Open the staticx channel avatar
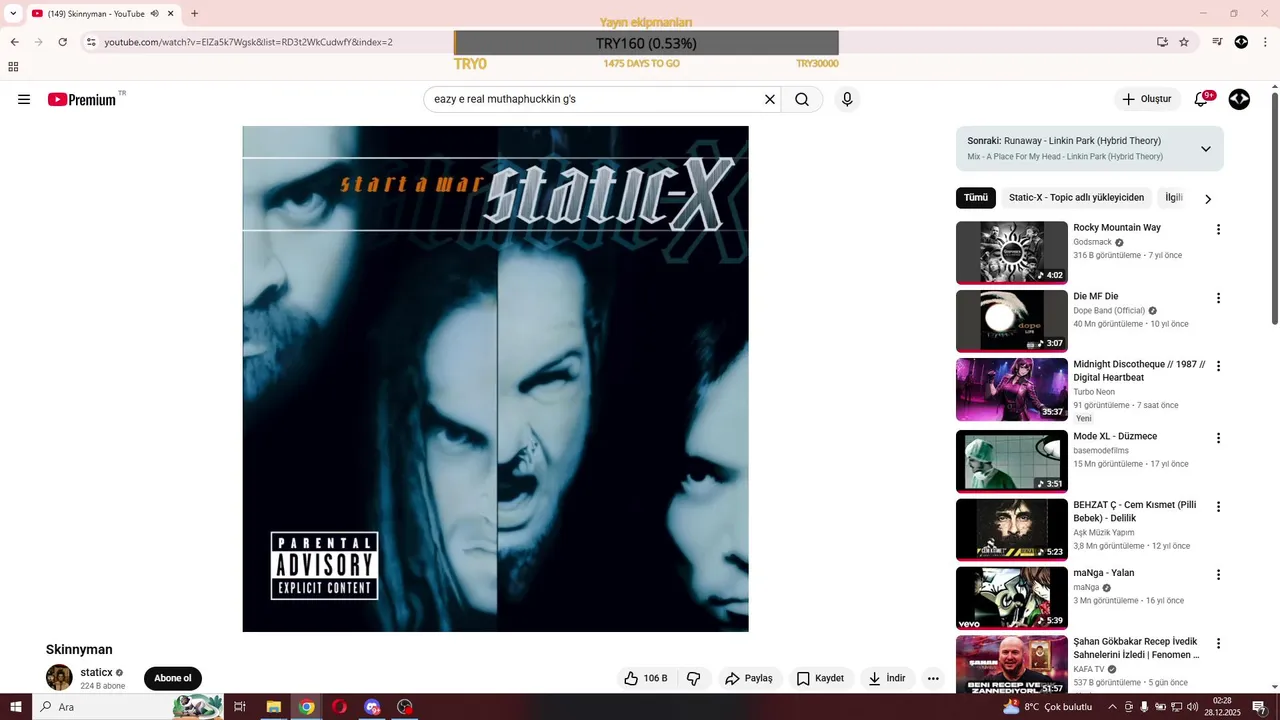This screenshot has width=1280, height=720. click(x=59, y=677)
